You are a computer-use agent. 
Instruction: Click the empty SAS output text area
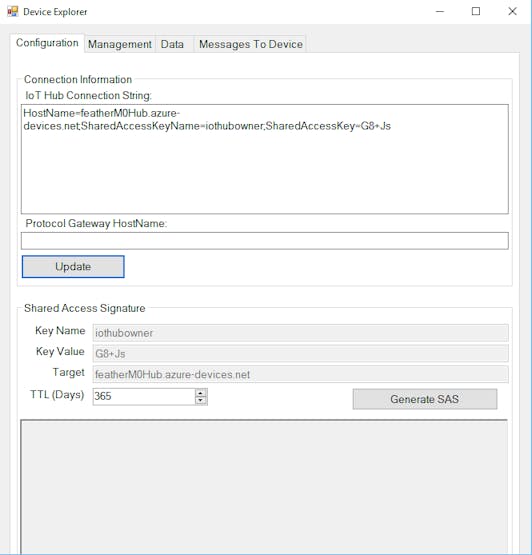click(264, 487)
